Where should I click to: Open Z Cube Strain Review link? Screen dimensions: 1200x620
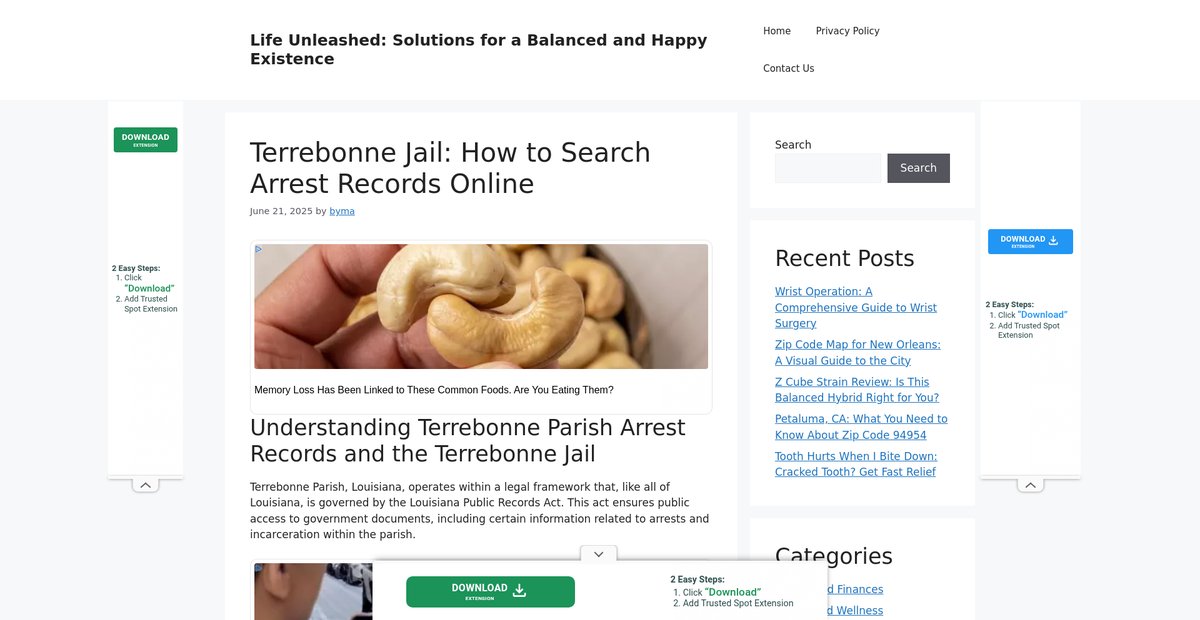click(x=857, y=390)
